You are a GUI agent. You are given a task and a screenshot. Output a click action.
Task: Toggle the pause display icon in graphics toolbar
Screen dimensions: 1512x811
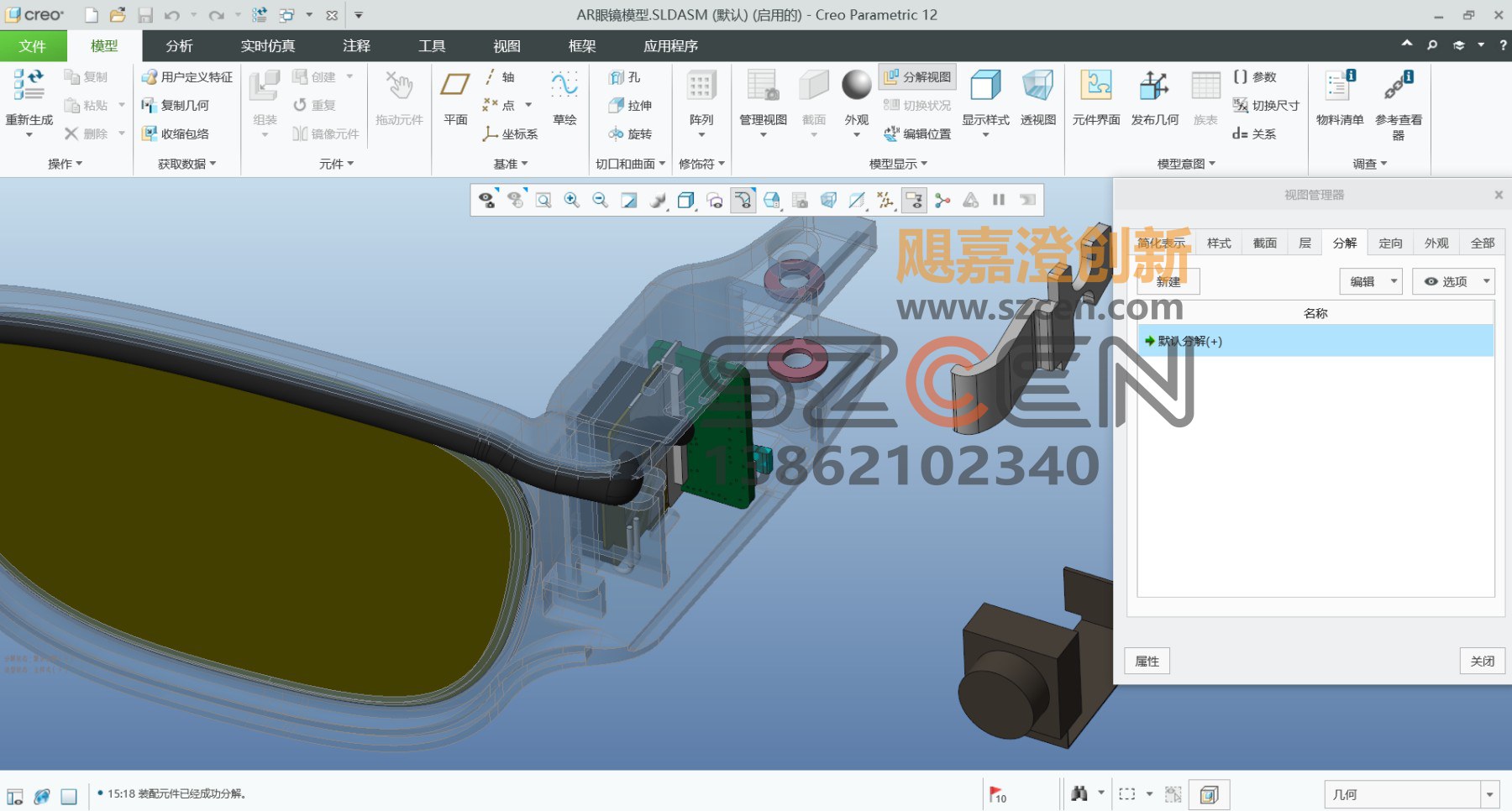(999, 200)
